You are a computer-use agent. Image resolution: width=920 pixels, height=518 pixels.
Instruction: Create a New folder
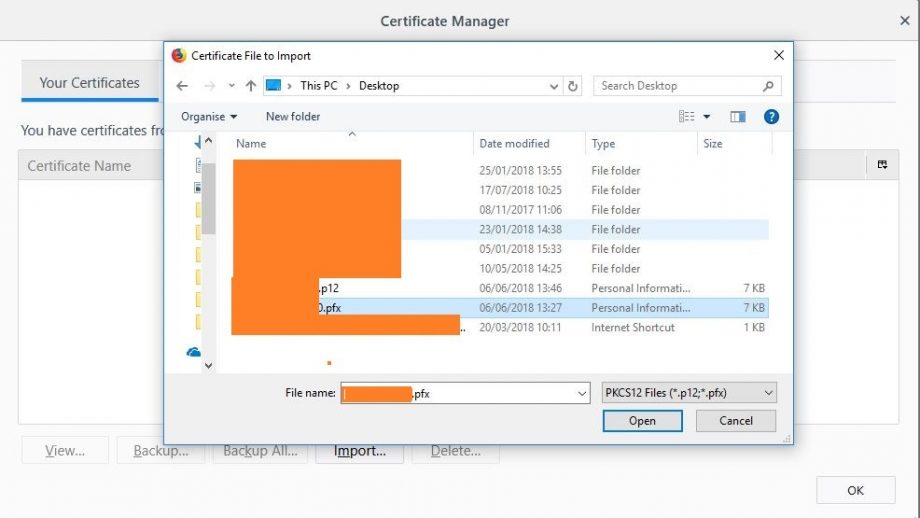[x=293, y=116]
